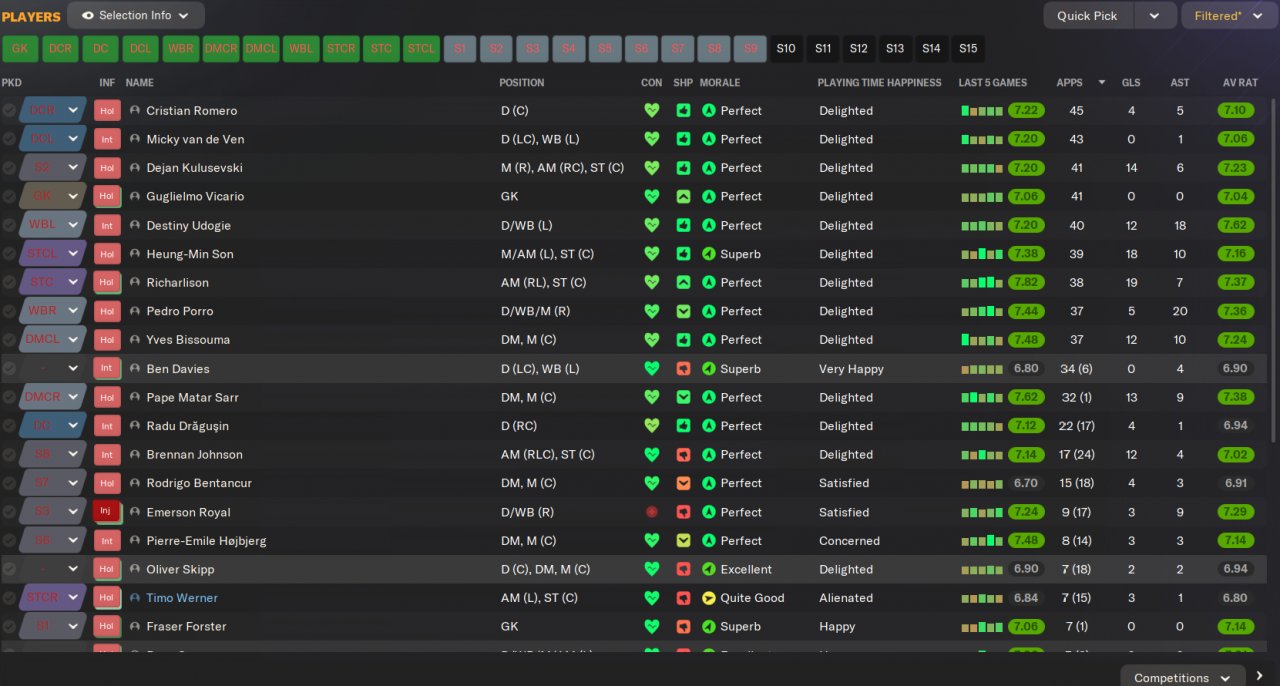Select the GK position slot
This screenshot has height=686, width=1280.
pyautogui.click(x=20, y=49)
